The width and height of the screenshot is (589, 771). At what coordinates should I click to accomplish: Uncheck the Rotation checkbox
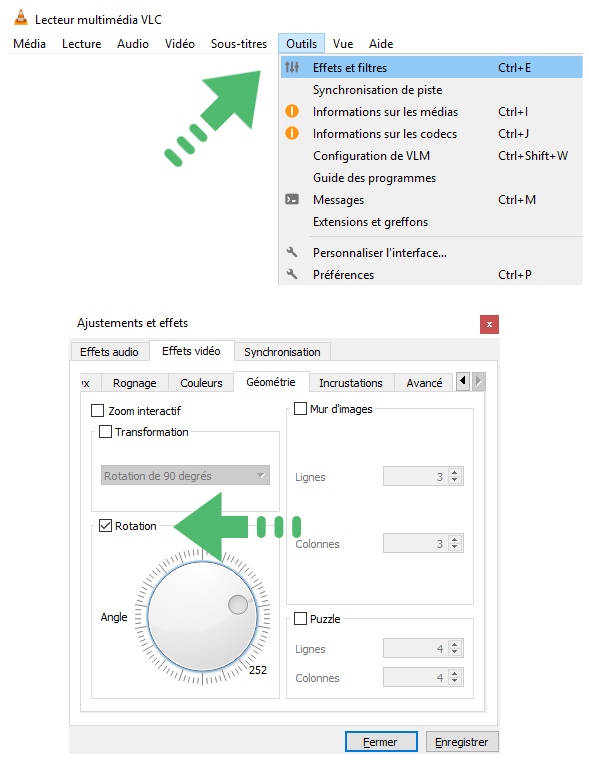tap(105, 526)
